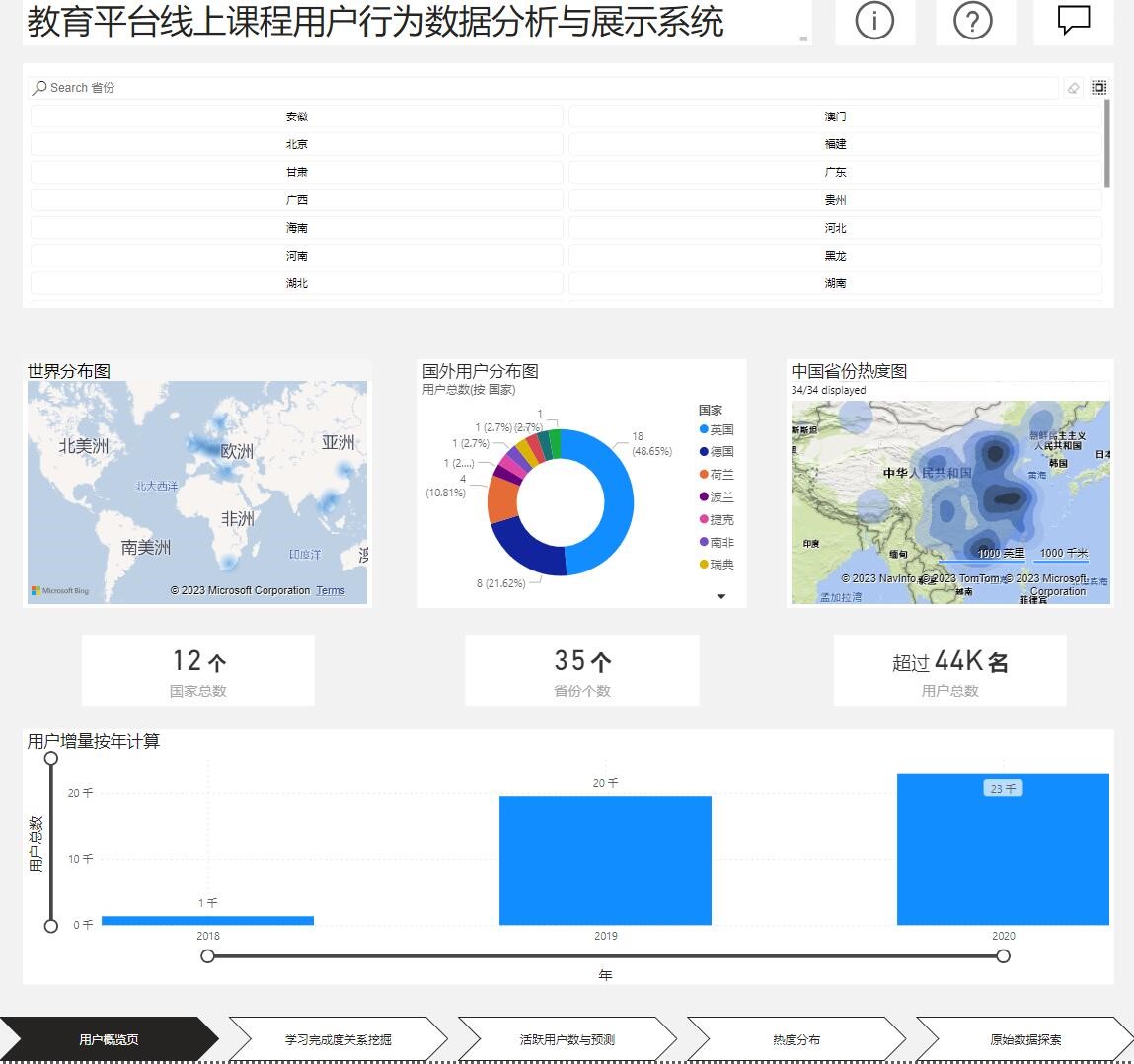Click top handle of vertical user-count slider
1134x1064 pixels.
coord(51,758)
